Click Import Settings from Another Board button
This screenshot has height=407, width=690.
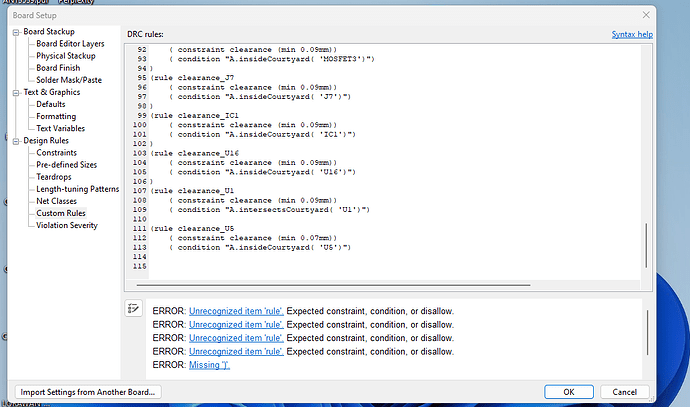click(x=88, y=392)
